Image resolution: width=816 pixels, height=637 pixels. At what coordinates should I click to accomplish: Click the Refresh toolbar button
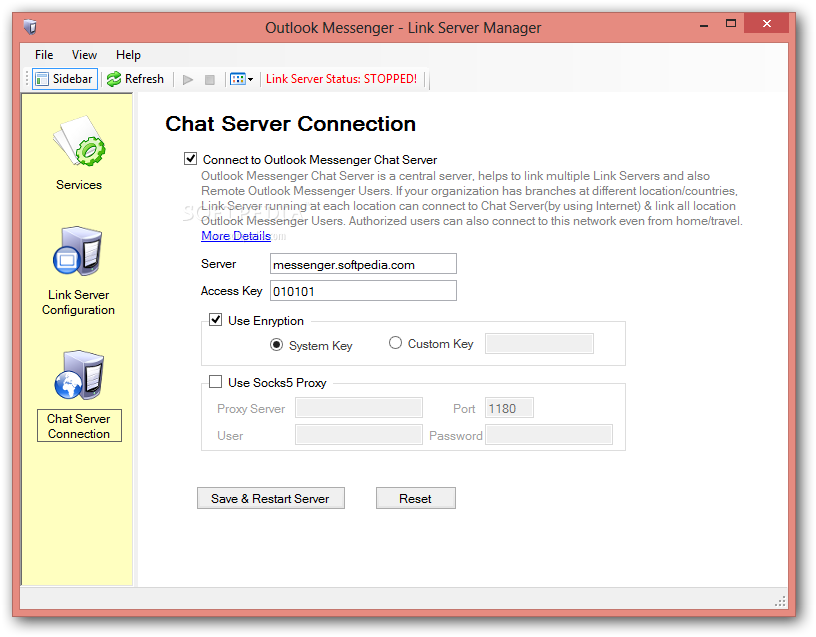pos(135,79)
